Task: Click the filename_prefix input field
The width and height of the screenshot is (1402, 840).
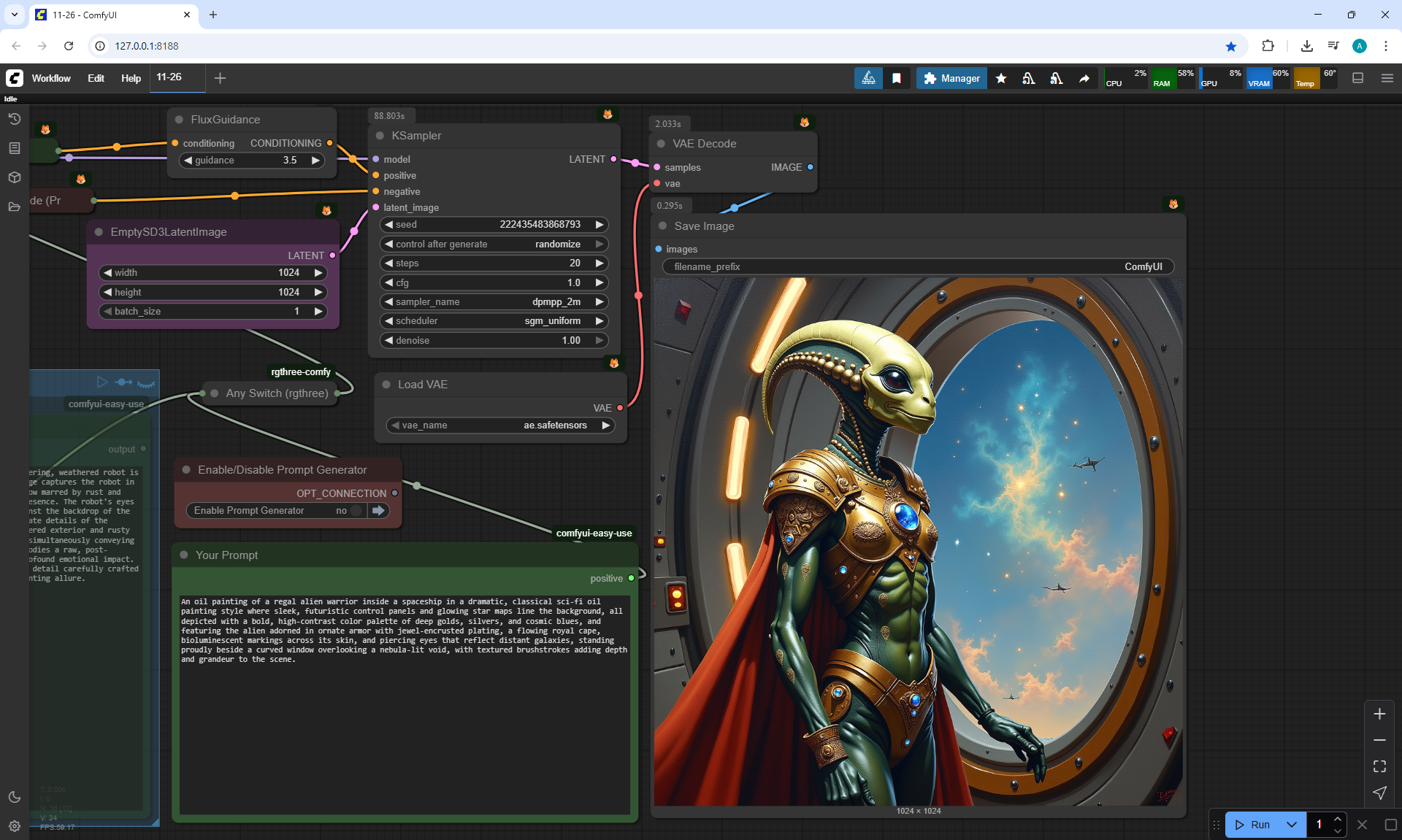Action: point(917,267)
